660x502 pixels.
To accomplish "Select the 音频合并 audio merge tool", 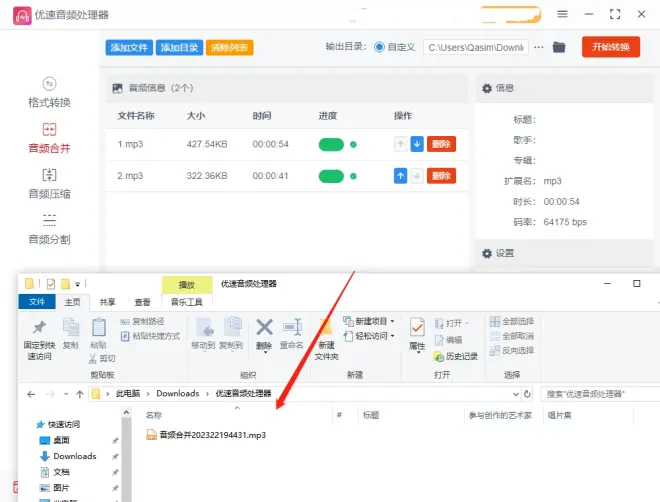I will pyautogui.click(x=49, y=138).
